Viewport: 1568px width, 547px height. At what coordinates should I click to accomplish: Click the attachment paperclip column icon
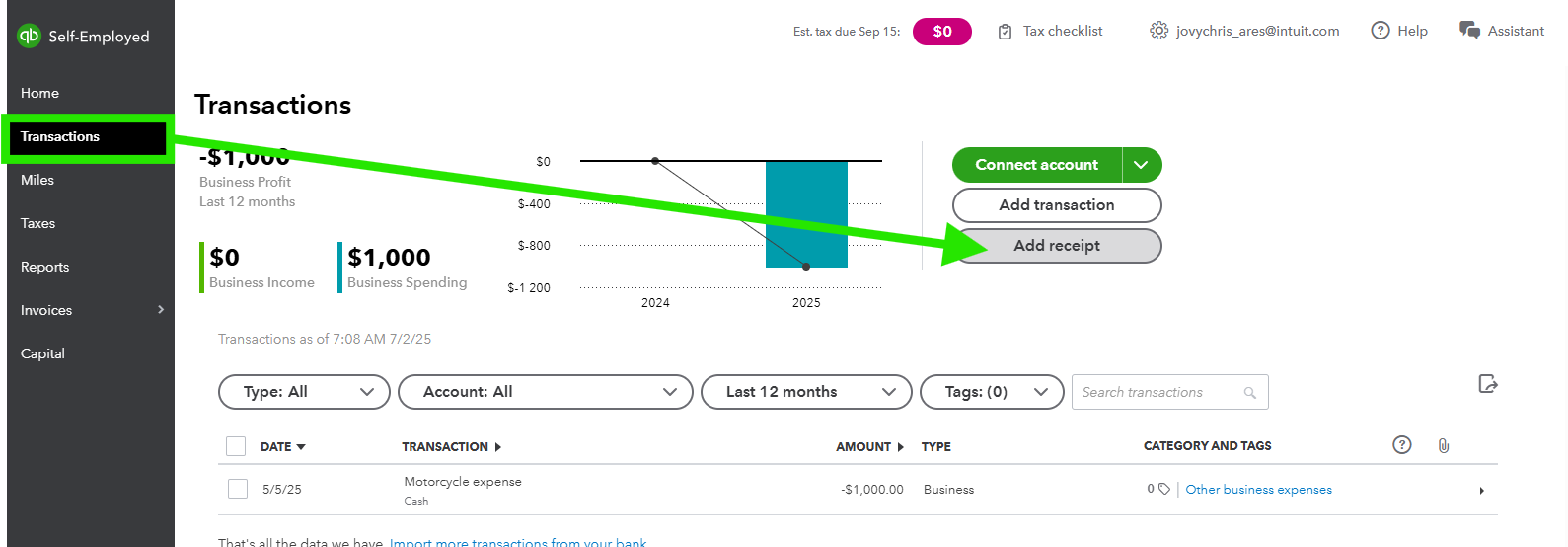1444,446
